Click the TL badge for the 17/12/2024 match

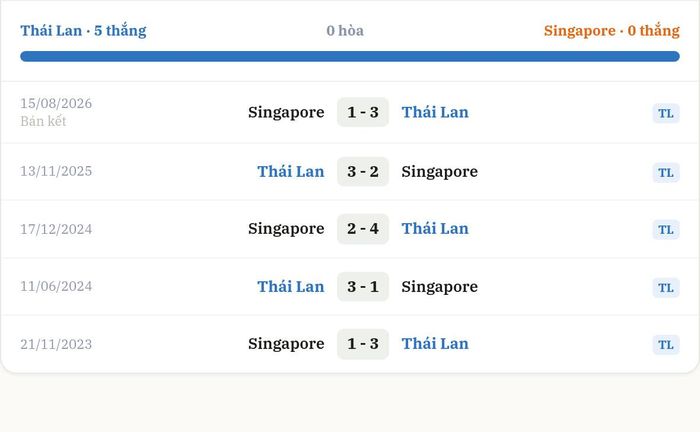pos(666,230)
